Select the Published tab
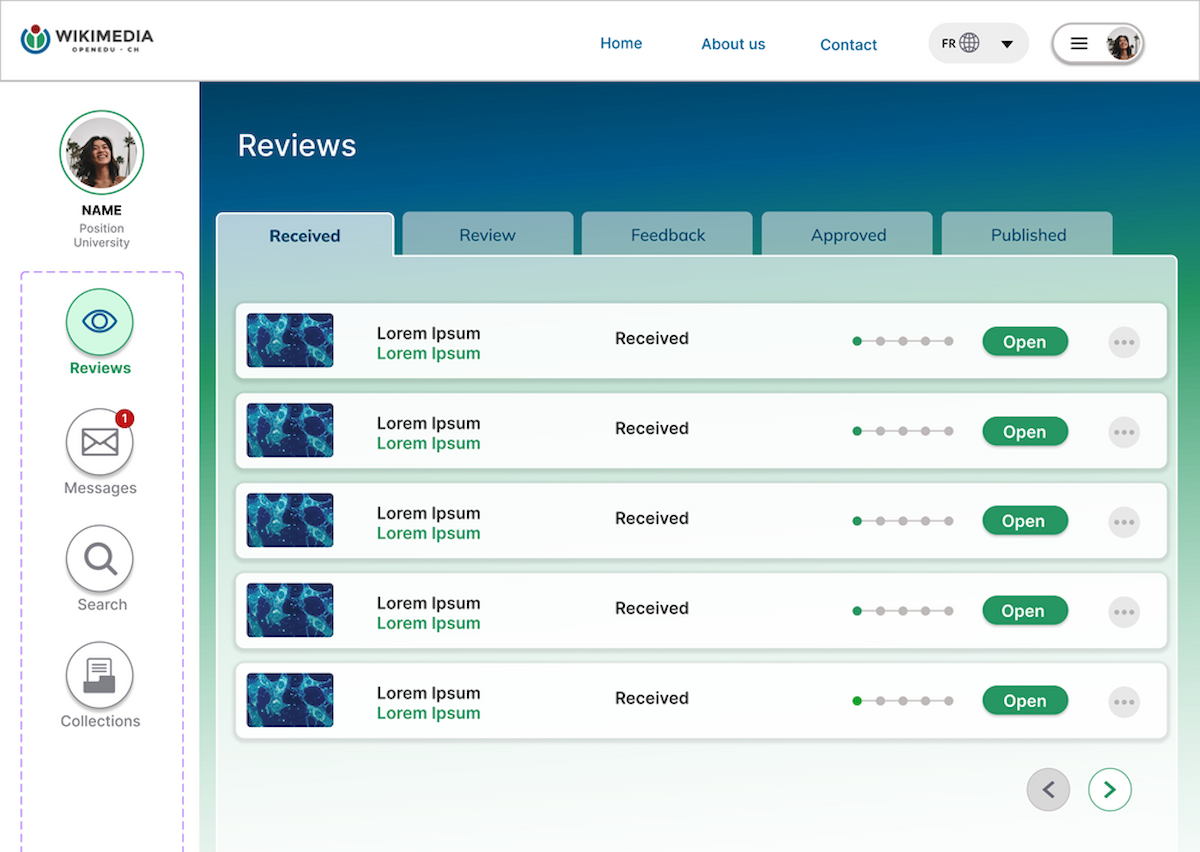1200x852 pixels. coord(1028,235)
